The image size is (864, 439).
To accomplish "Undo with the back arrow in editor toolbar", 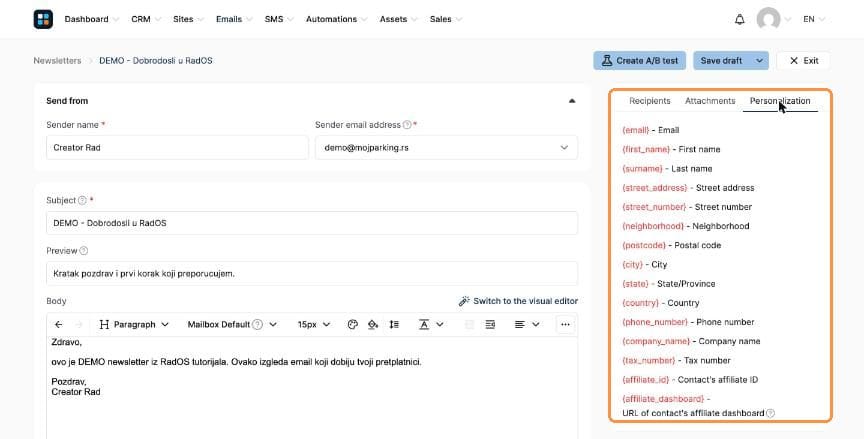I will tap(58, 324).
